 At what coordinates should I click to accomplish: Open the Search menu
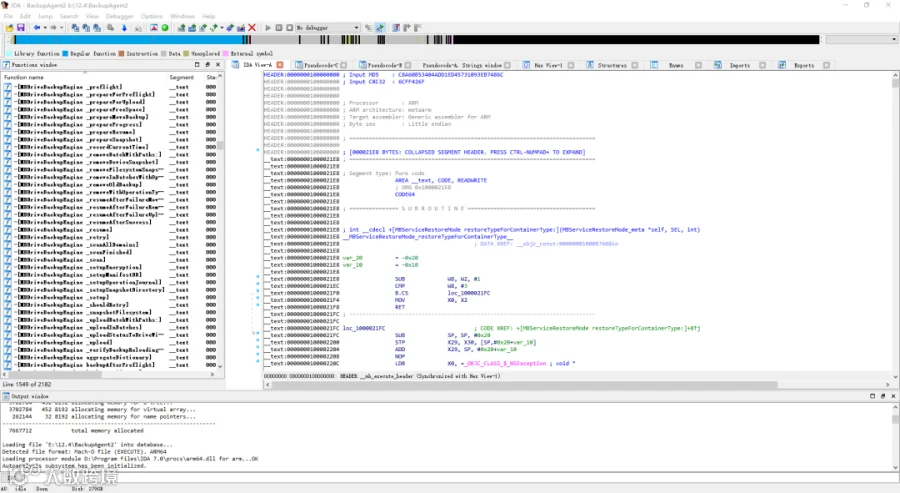69,16
